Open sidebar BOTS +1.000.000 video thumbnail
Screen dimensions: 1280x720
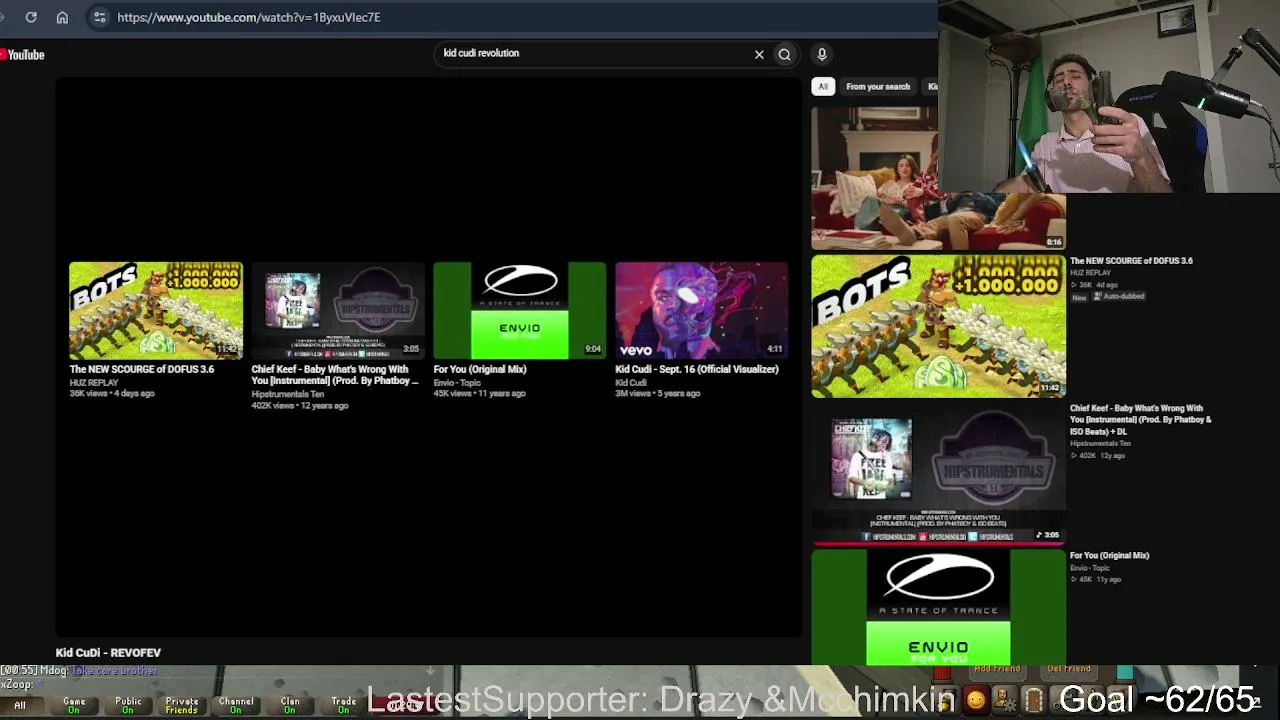tap(939, 326)
